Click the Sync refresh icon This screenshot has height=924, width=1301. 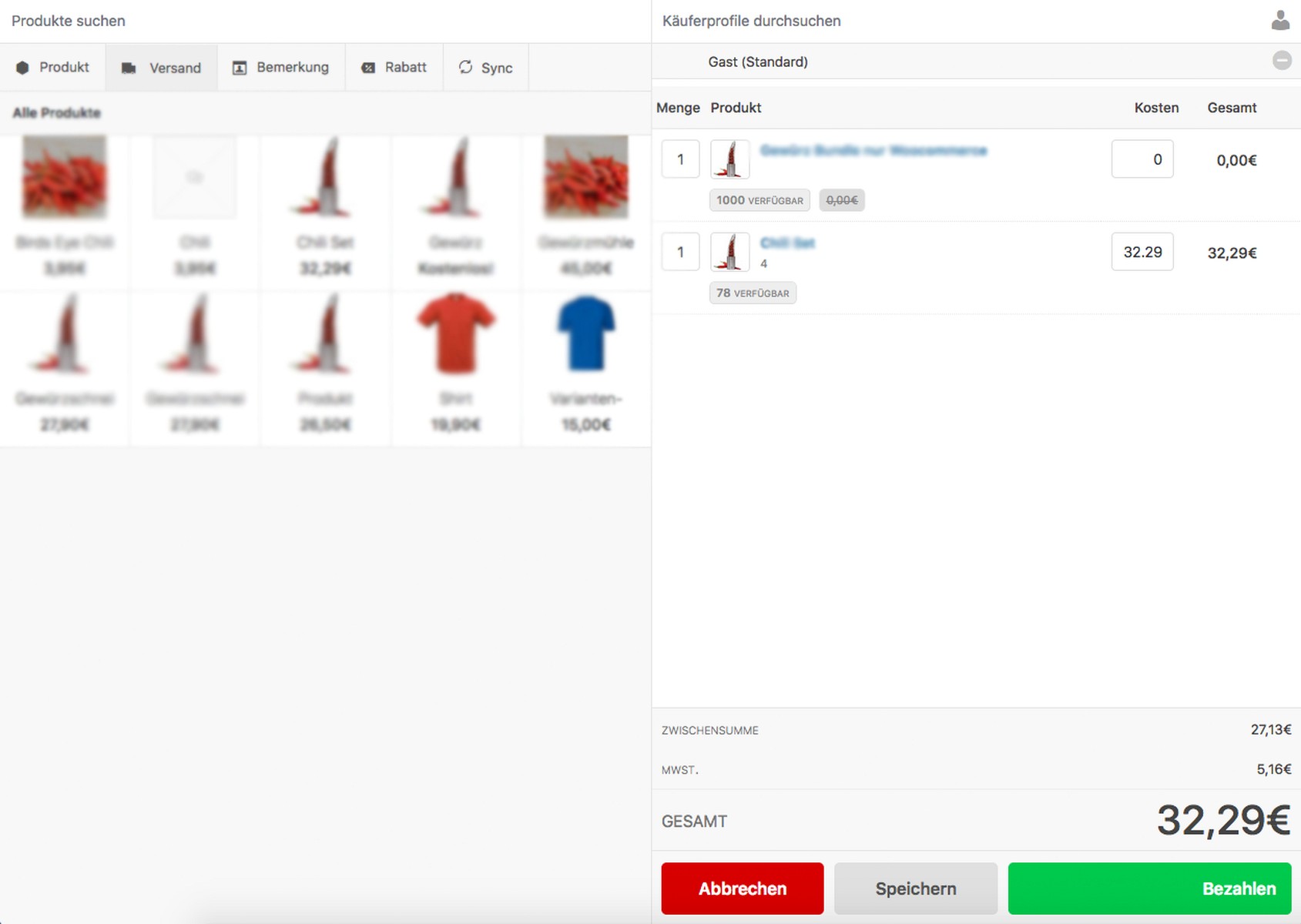pyautogui.click(x=466, y=68)
